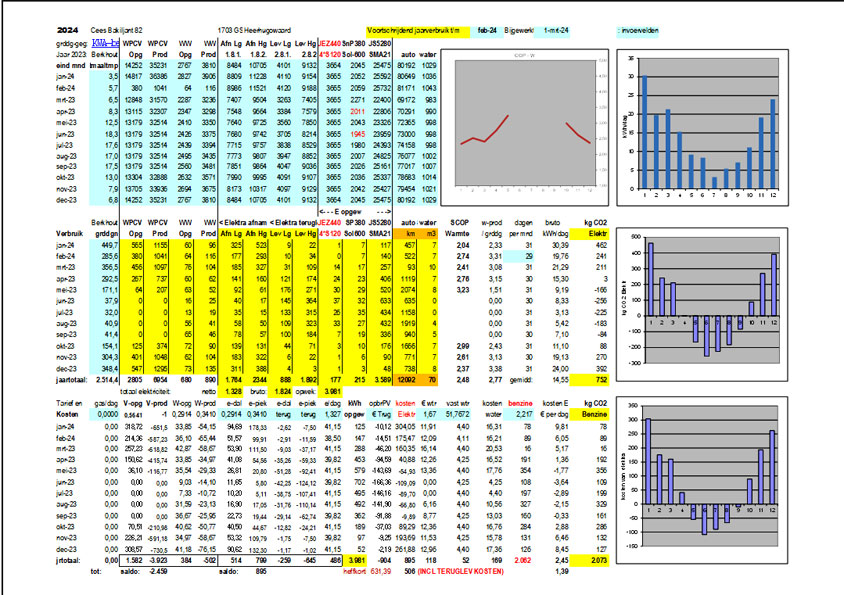
Task: Click the gas/dag tariff cell '0,0000'
Action: 105,414
